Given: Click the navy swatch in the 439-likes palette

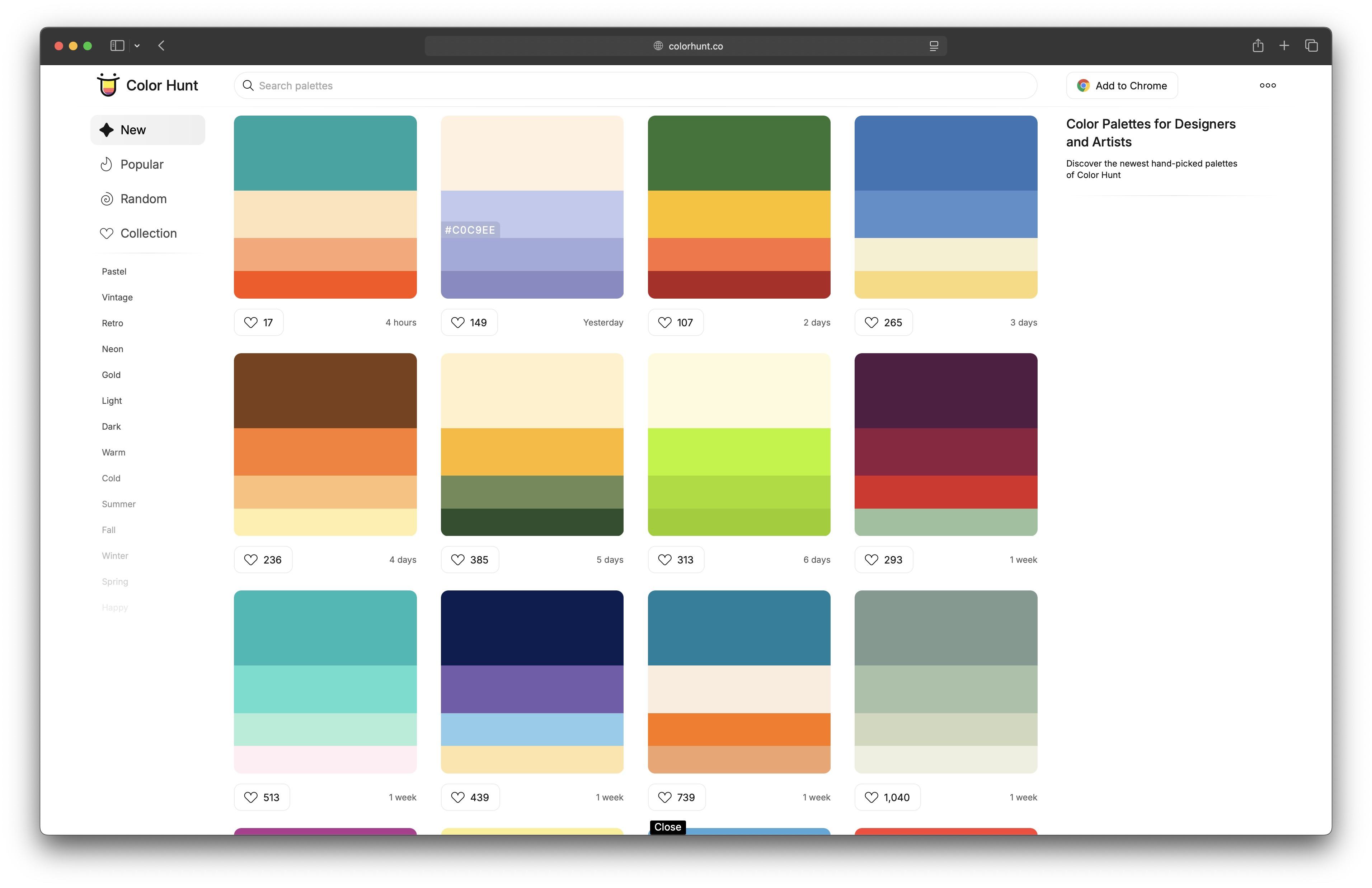Looking at the screenshot, I should [x=532, y=627].
